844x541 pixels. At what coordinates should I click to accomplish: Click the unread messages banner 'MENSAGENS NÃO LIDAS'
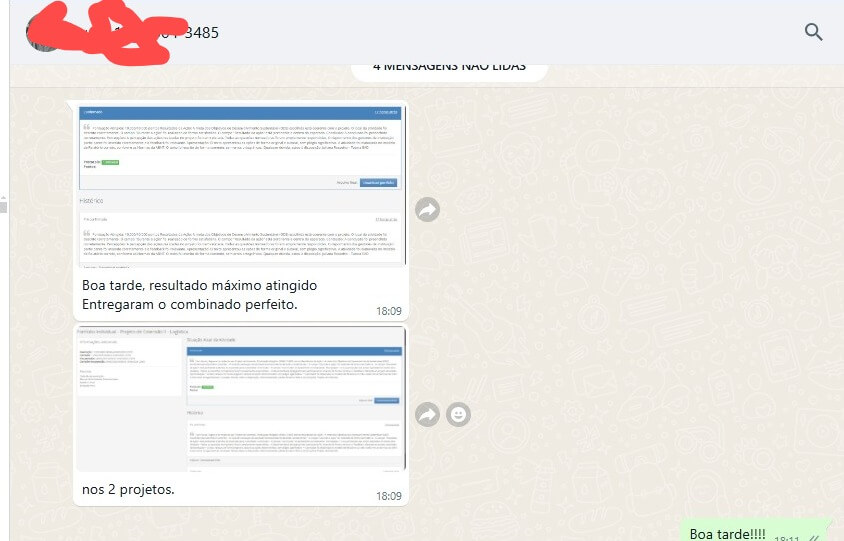(x=449, y=68)
